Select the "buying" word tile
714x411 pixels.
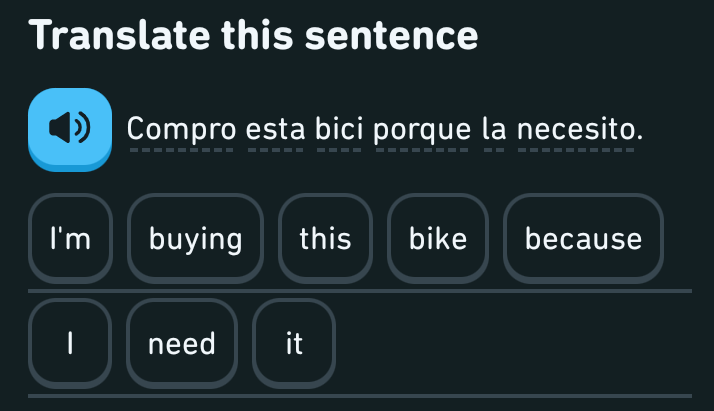pos(196,239)
